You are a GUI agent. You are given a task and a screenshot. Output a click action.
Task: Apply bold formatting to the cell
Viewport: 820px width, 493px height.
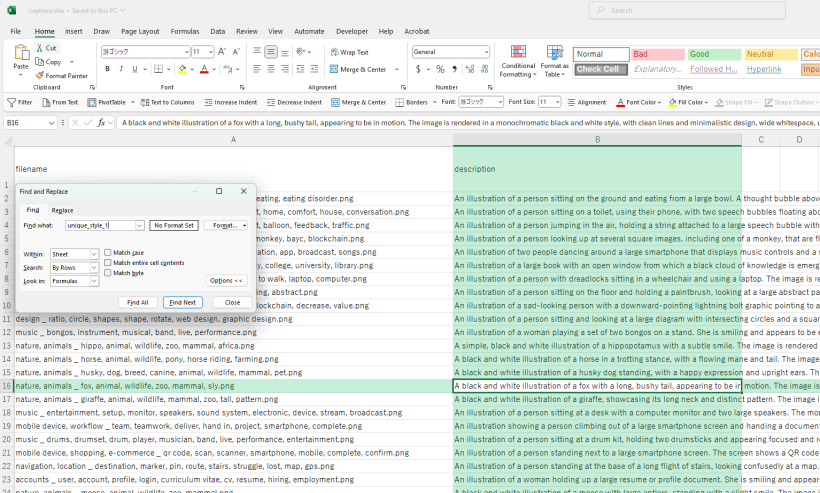(107, 69)
